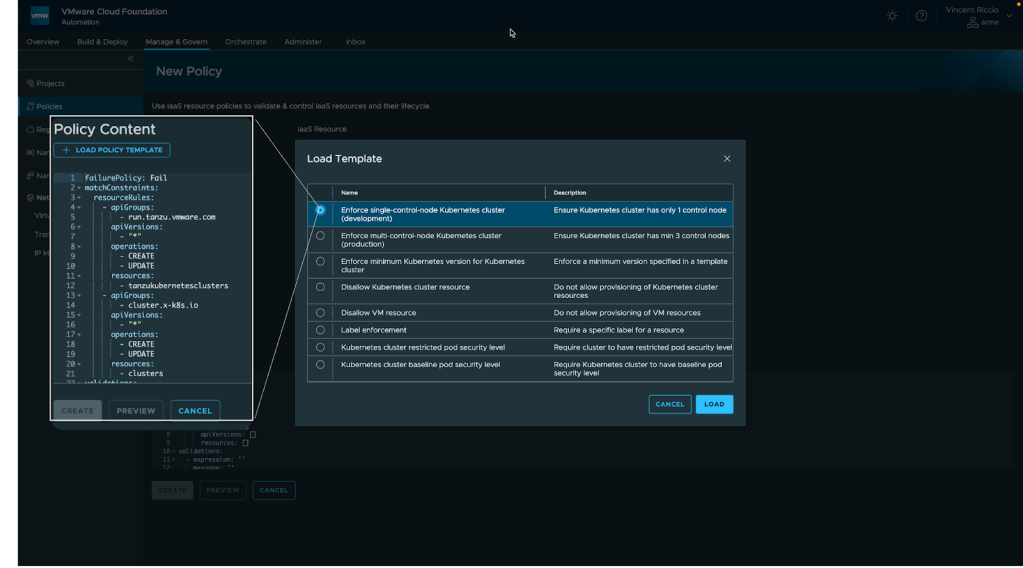Click 'Require a specific label for a resource'
This screenshot has width=1023, height=568.
(x=618, y=330)
